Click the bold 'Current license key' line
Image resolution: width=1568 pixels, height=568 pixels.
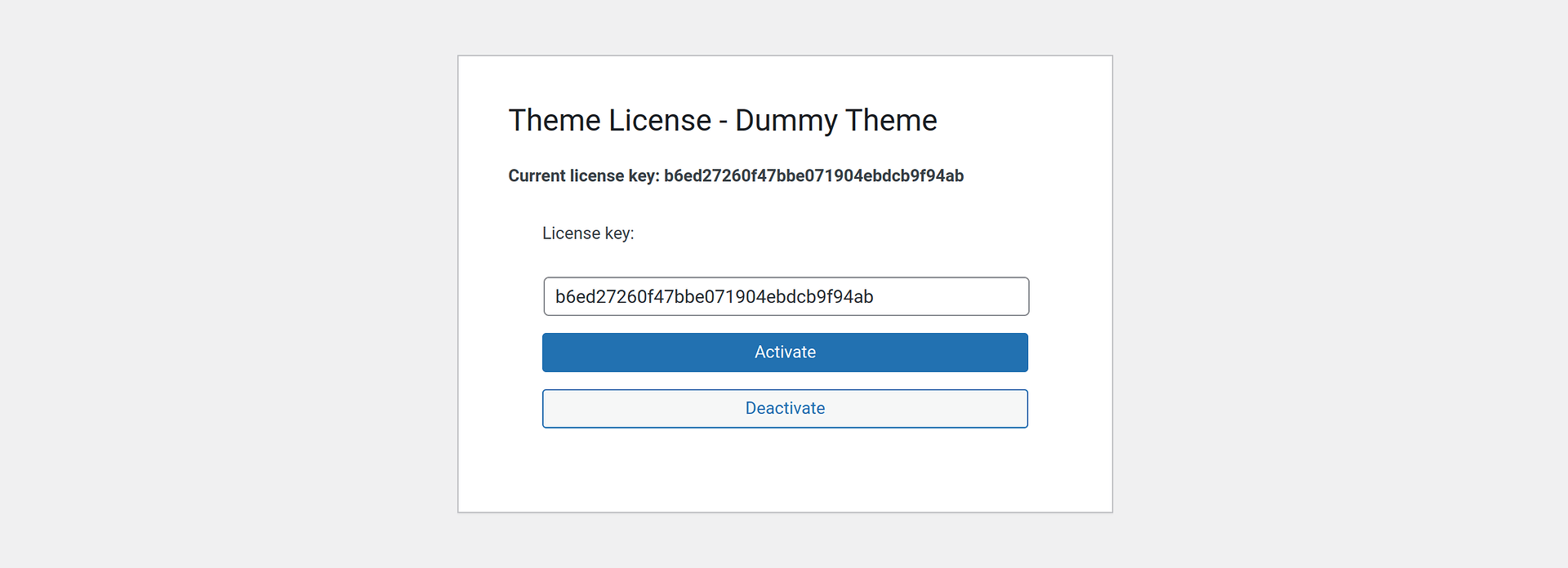735,176
